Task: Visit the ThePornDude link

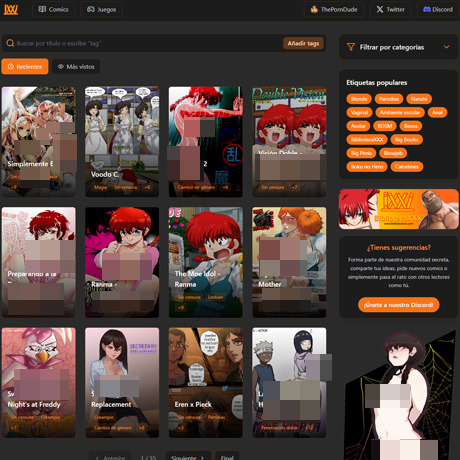Action: pyautogui.click(x=334, y=9)
